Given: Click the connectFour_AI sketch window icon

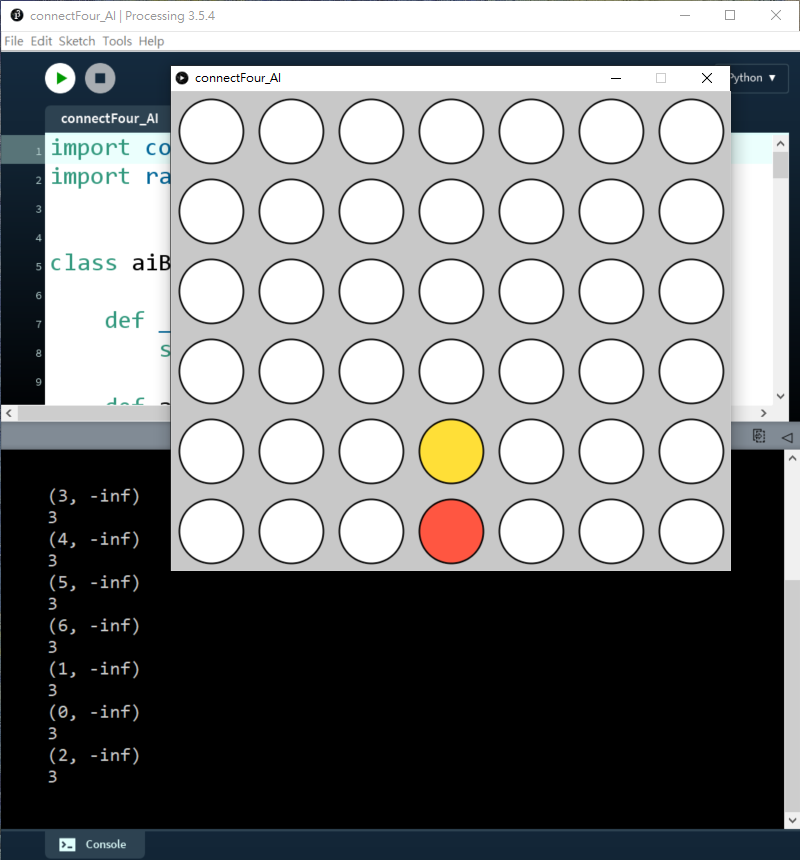Looking at the screenshot, I should pyautogui.click(x=182, y=78).
